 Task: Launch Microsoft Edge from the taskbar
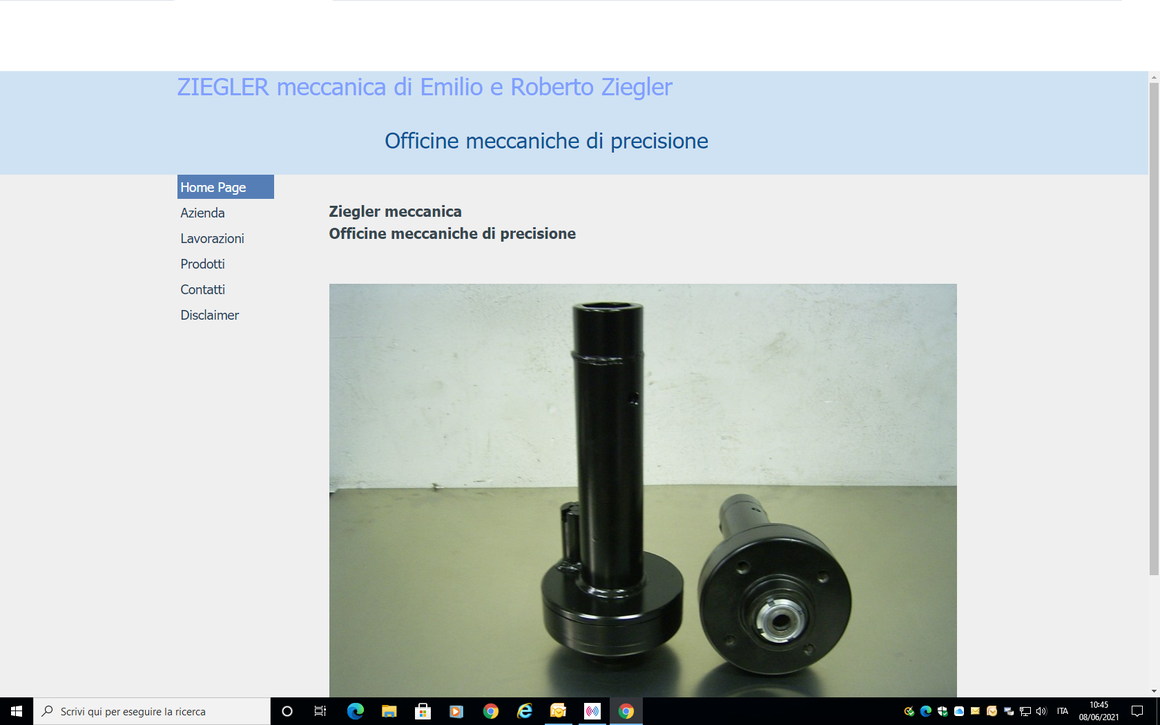(355, 711)
